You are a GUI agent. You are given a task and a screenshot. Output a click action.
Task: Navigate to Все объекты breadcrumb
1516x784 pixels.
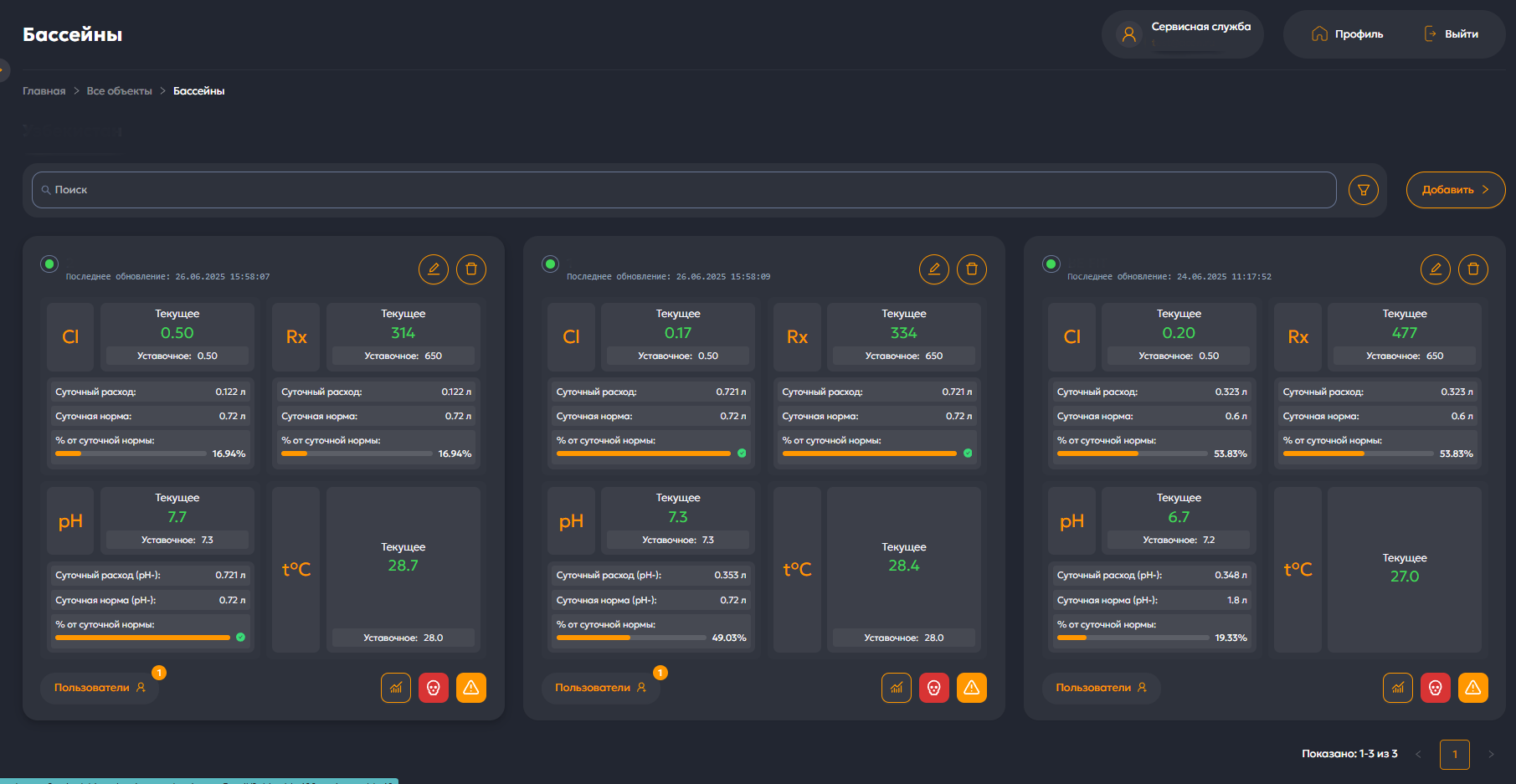tap(119, 91)
